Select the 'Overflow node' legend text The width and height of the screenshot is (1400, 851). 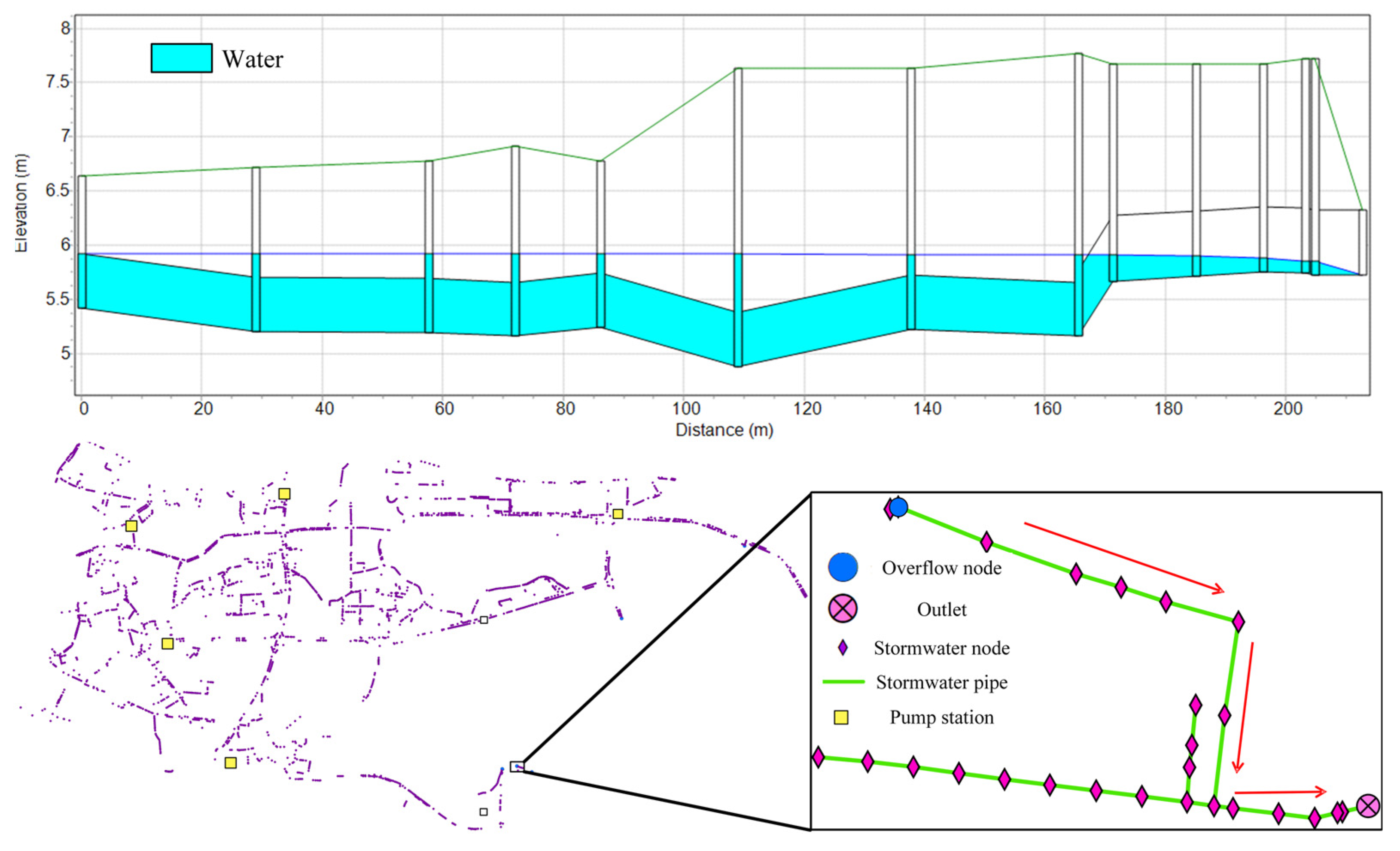pyautogui.click(x=941, y=568)
